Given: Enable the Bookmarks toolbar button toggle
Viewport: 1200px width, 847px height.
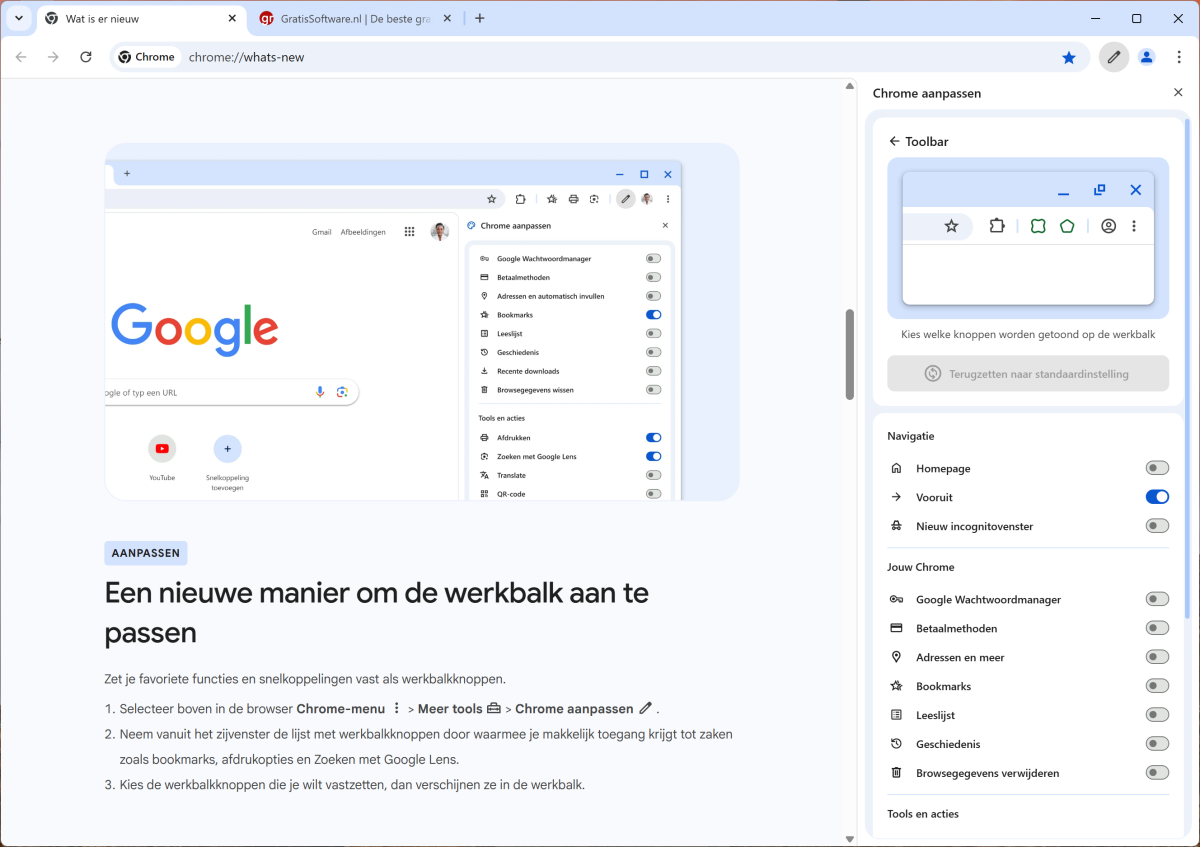Looking at the screenshot, I should point(1157,686).
